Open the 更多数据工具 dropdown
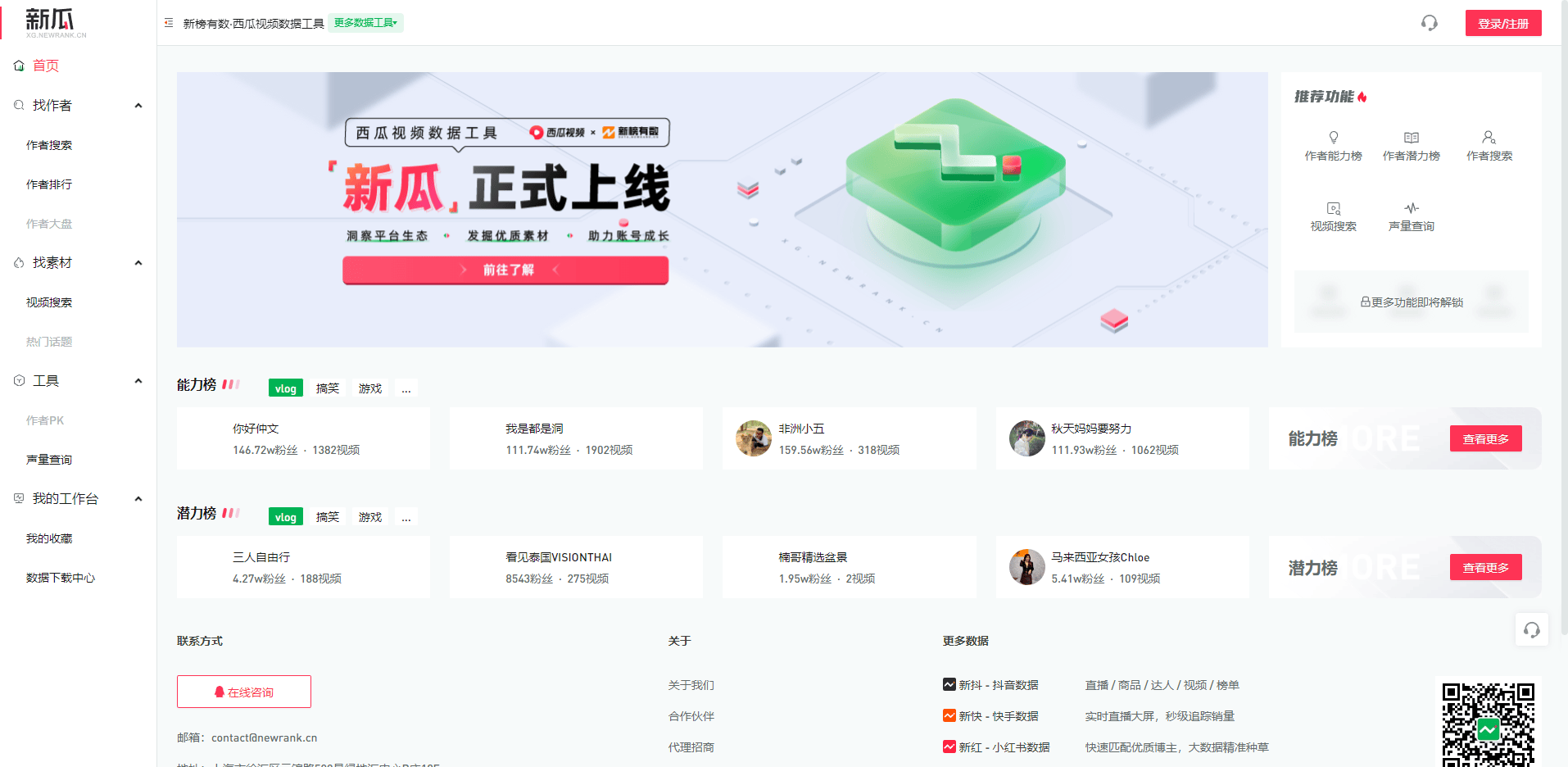 click(365, 23)
